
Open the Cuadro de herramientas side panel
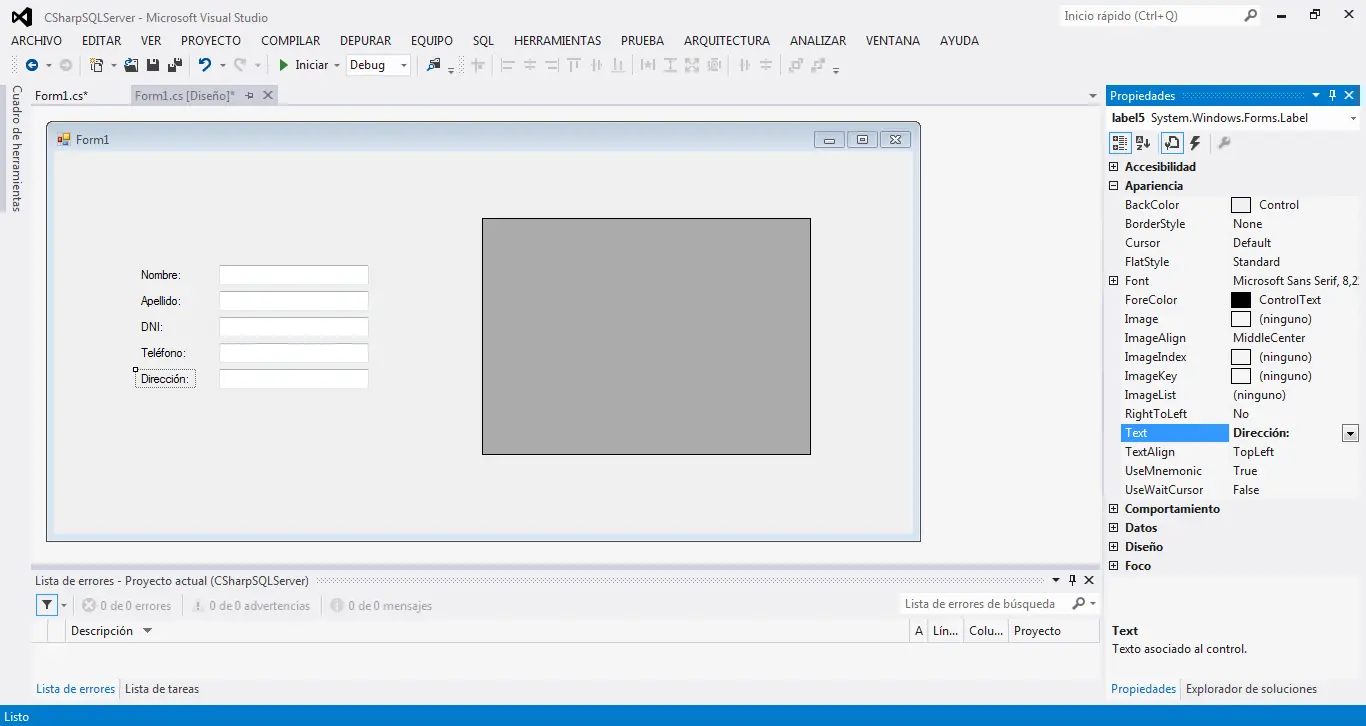[x=17, y=148]
